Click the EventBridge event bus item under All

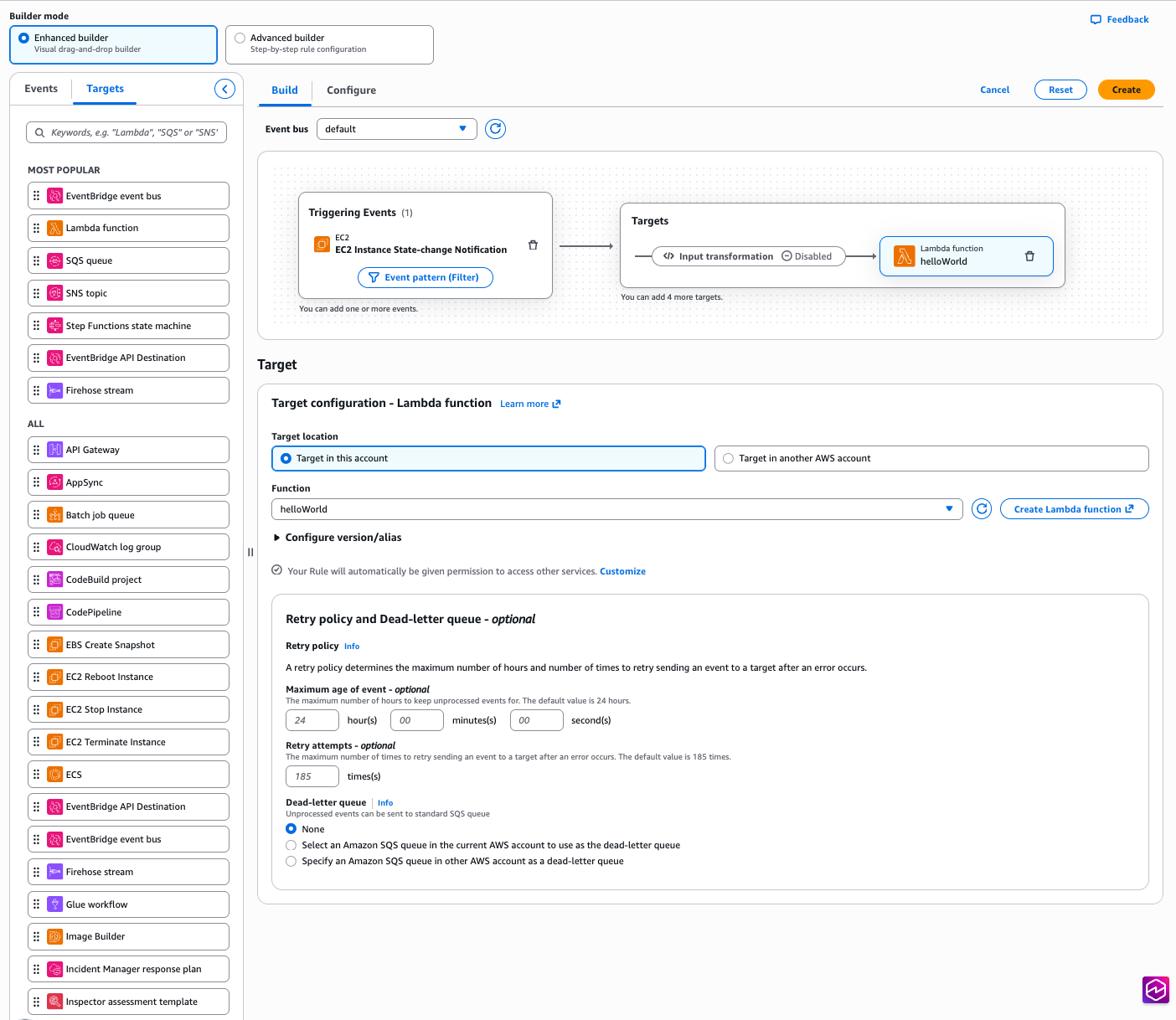coord(128,839)
